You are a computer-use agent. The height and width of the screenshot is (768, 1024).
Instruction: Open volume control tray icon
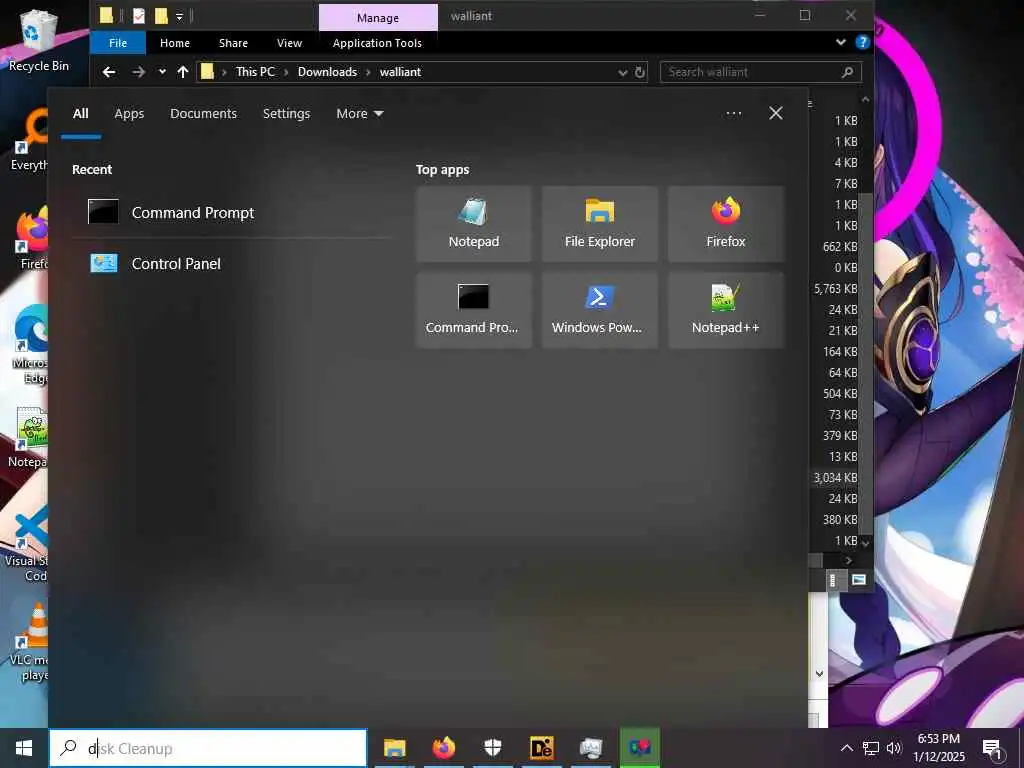pyautogui.click(x=894, y=748)
